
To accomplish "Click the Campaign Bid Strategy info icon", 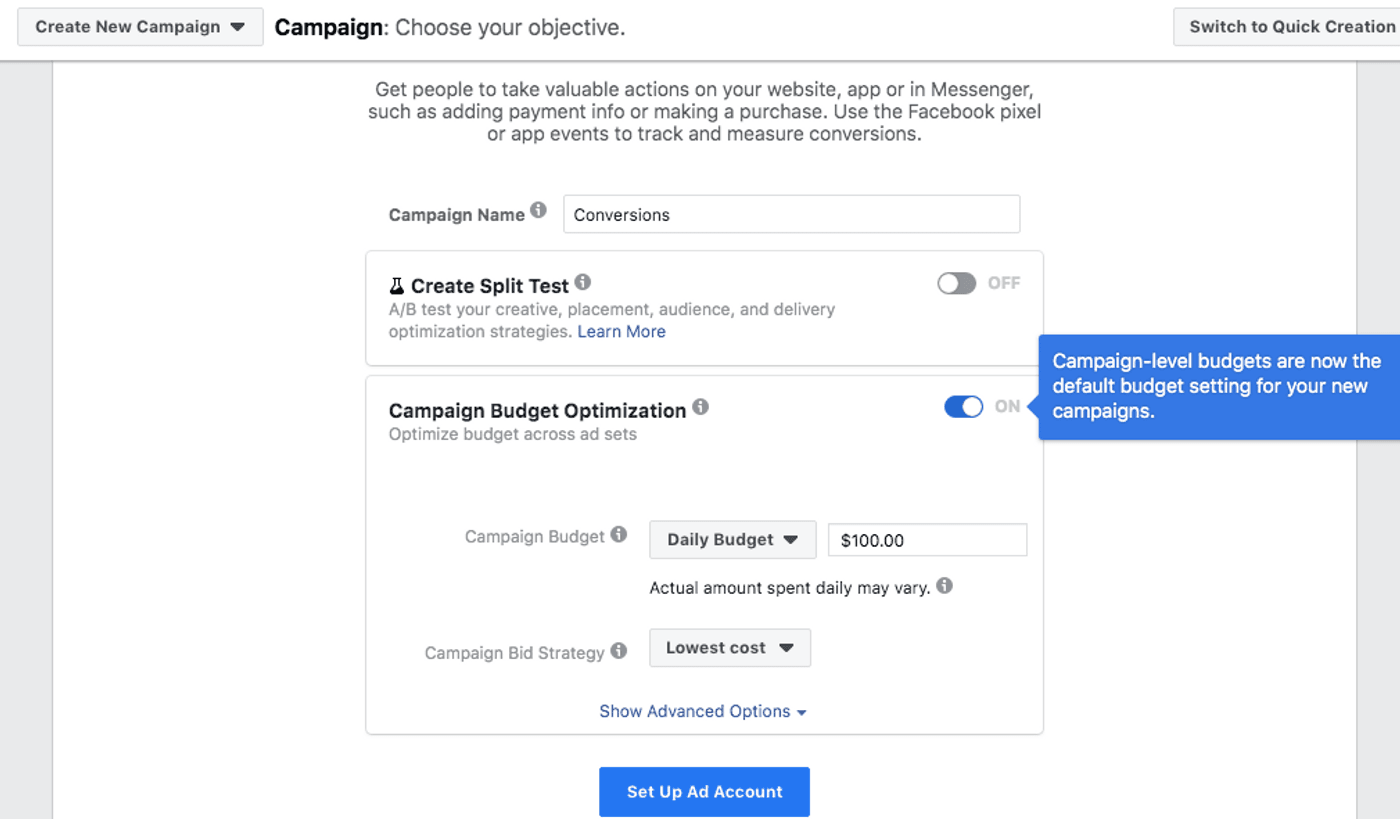I will pos(619,650).
